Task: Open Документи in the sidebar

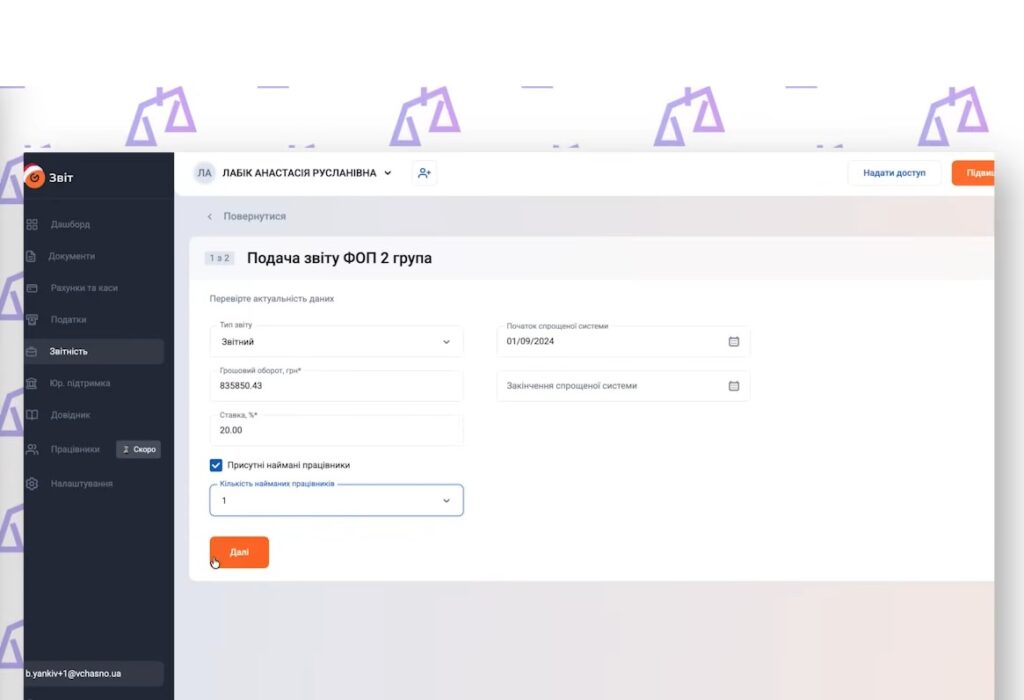Action: click(73, 256)
